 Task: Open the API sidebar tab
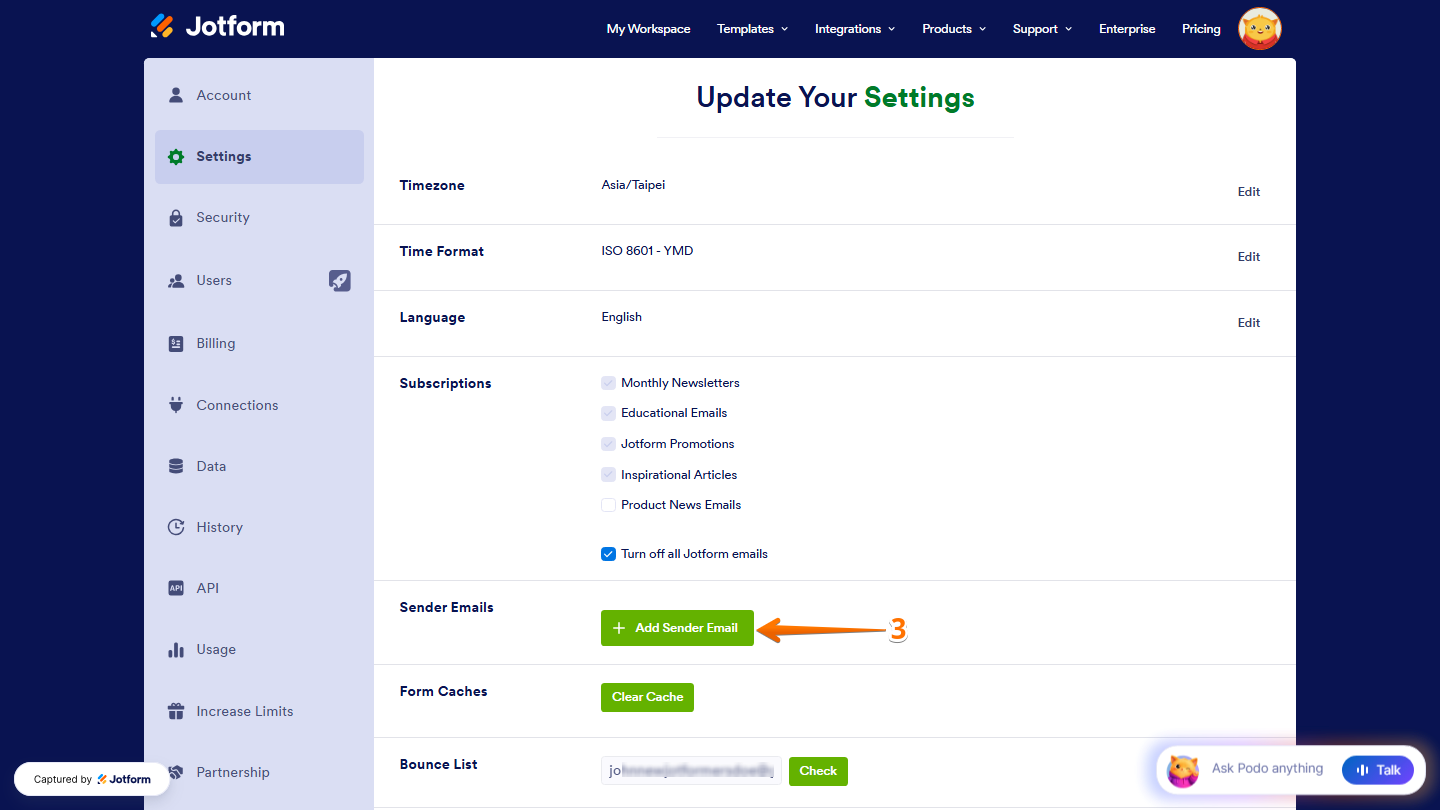pos(259,588)
